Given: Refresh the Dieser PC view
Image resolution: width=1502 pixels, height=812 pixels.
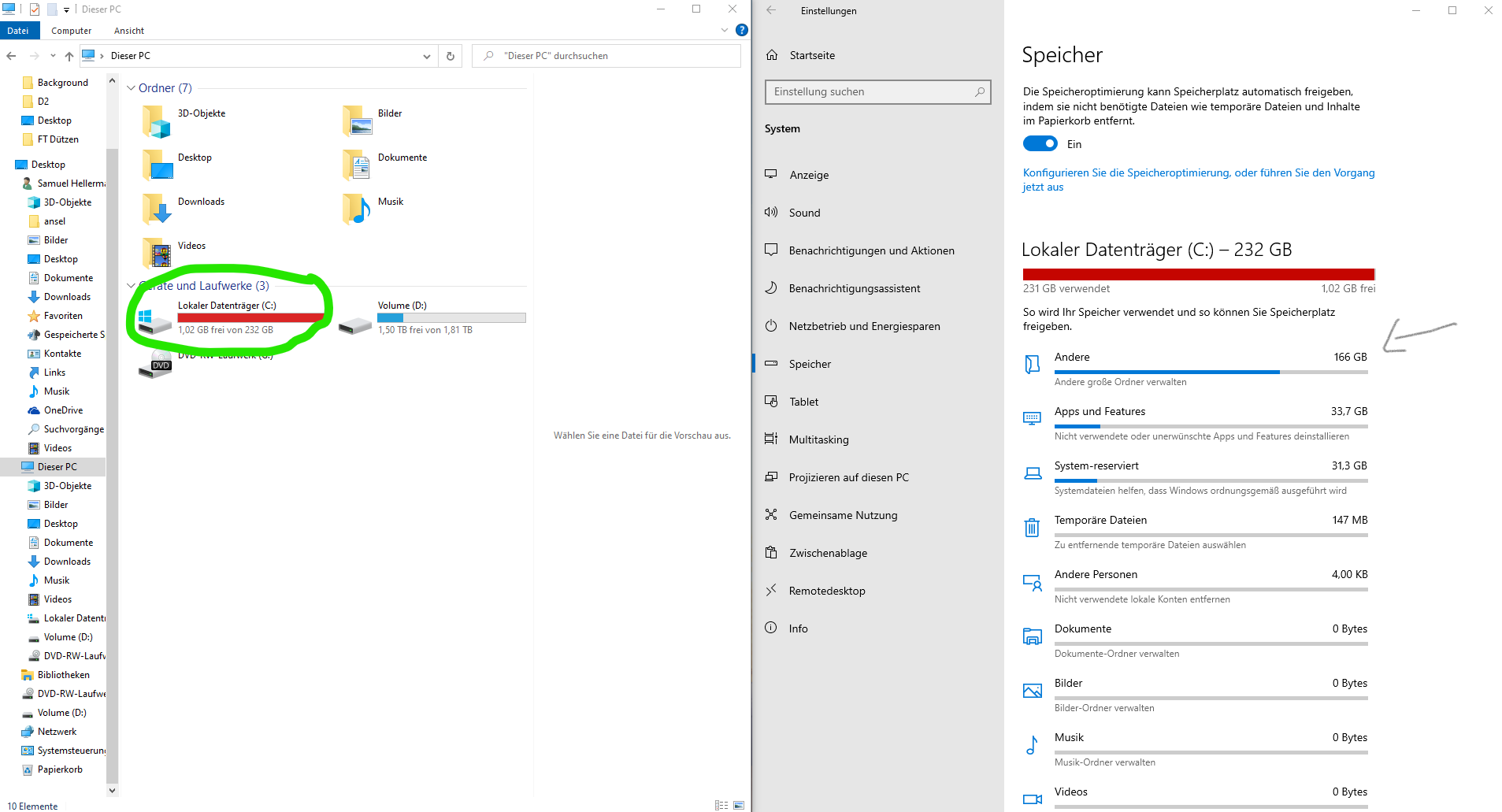Looking at the screenshot, I should click(x=451, y=56).
